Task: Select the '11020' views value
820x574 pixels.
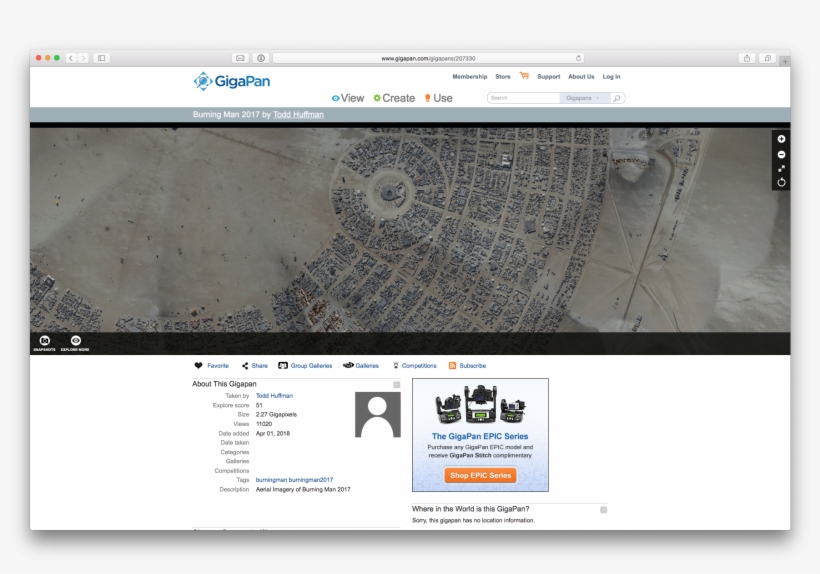Action: [x=264, y=424]
